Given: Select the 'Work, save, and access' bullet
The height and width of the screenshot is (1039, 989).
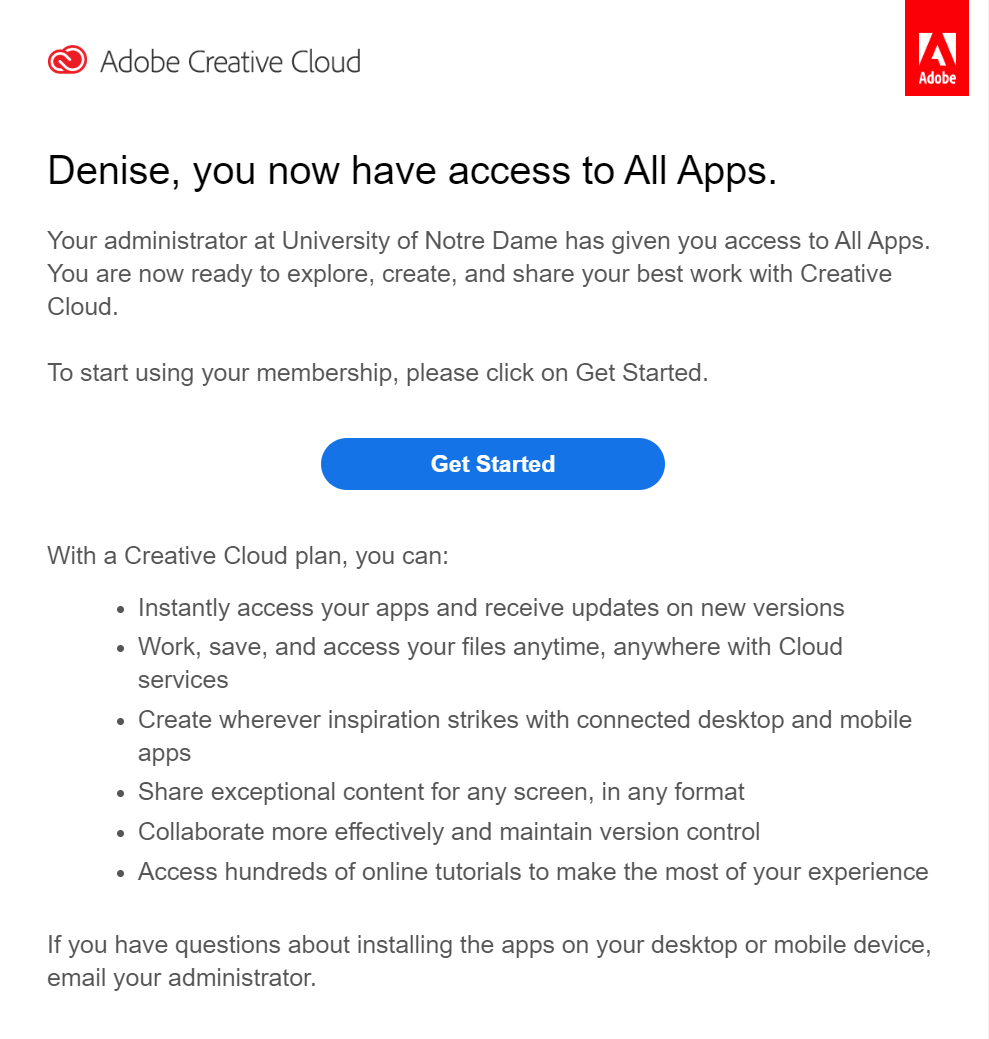Looking at the screenshot, I should click(x=490, y=663).
